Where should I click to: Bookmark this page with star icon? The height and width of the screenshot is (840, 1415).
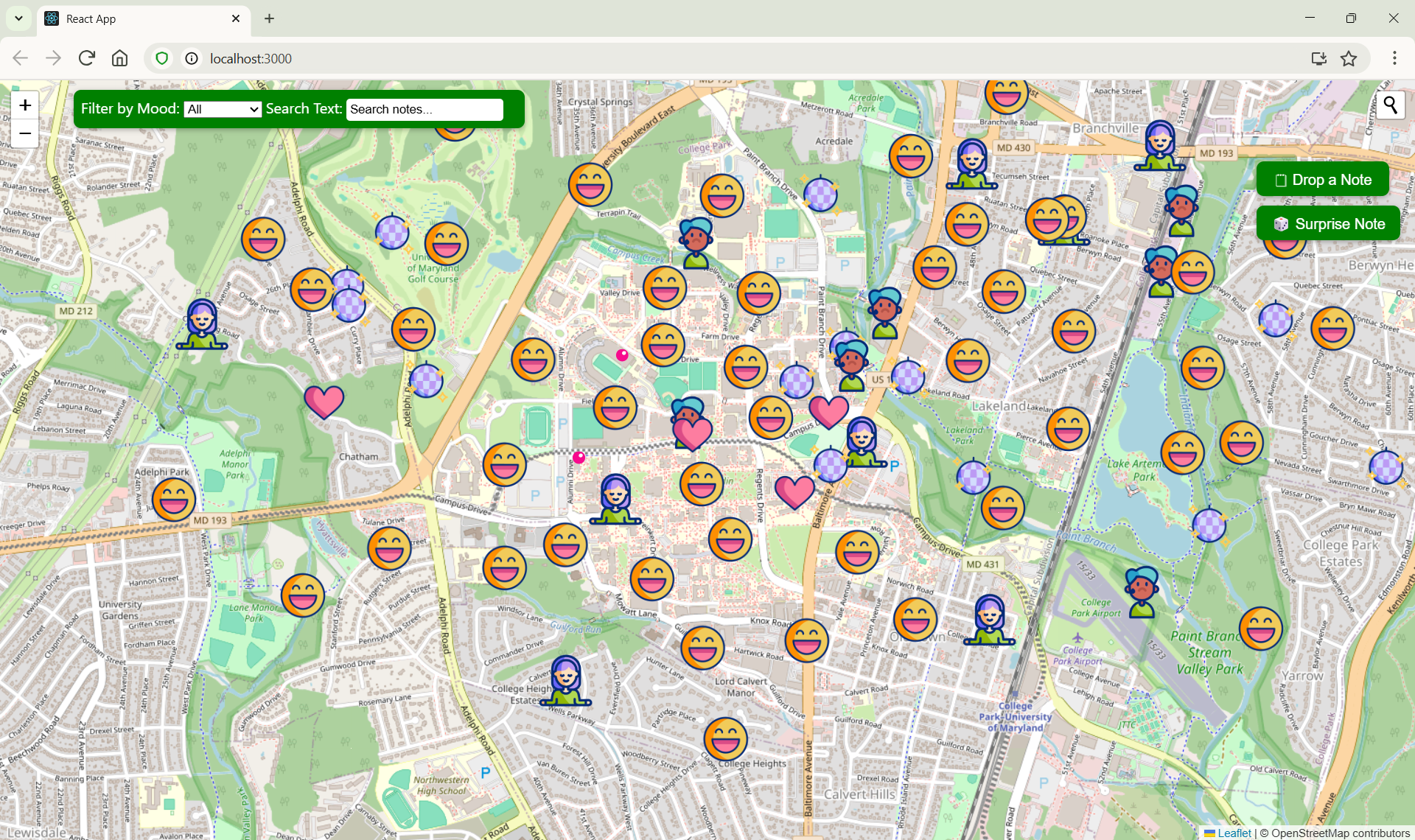click(1349, 58)
